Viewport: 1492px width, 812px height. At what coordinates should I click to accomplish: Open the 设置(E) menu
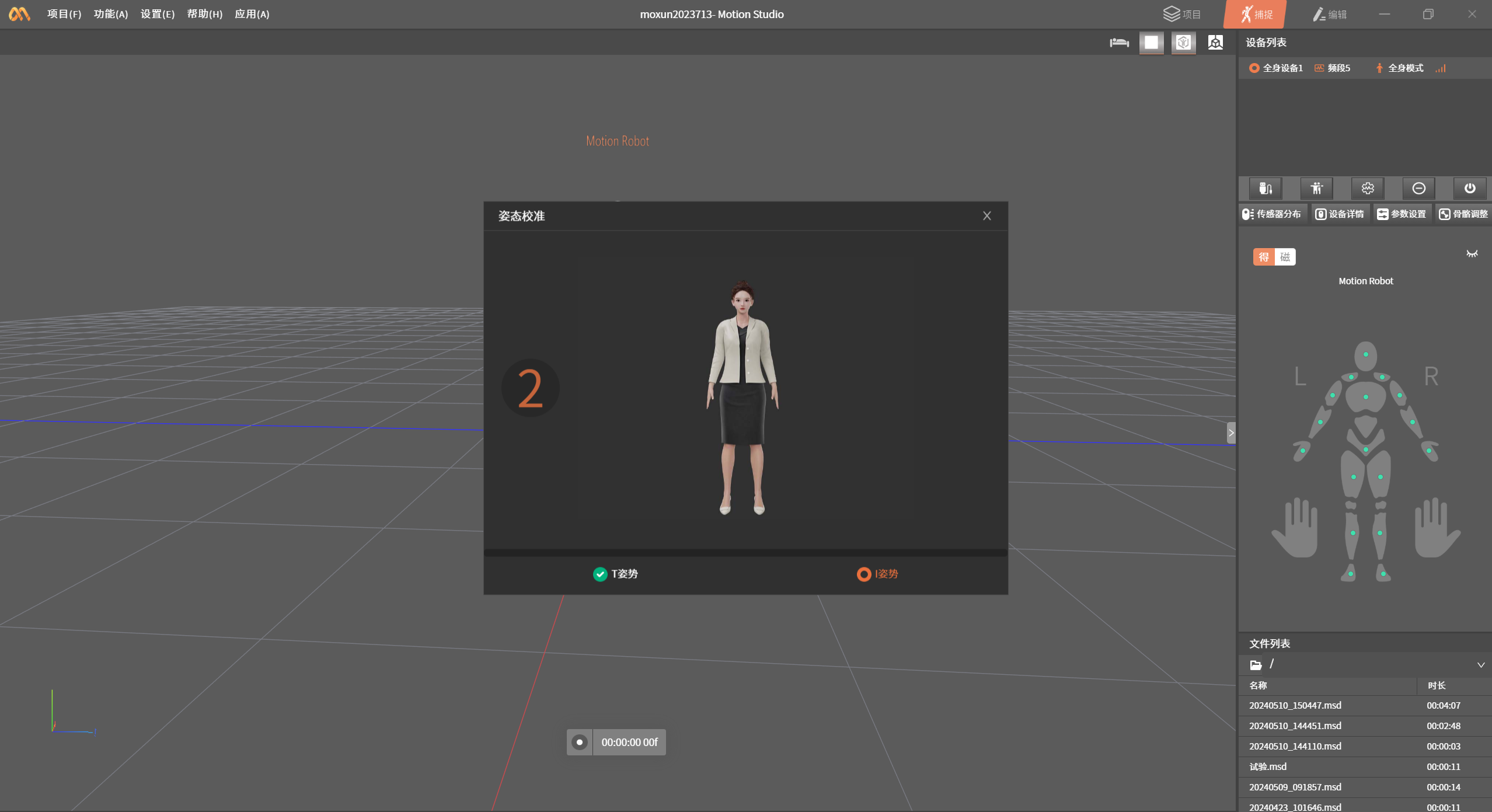(158, 14)
